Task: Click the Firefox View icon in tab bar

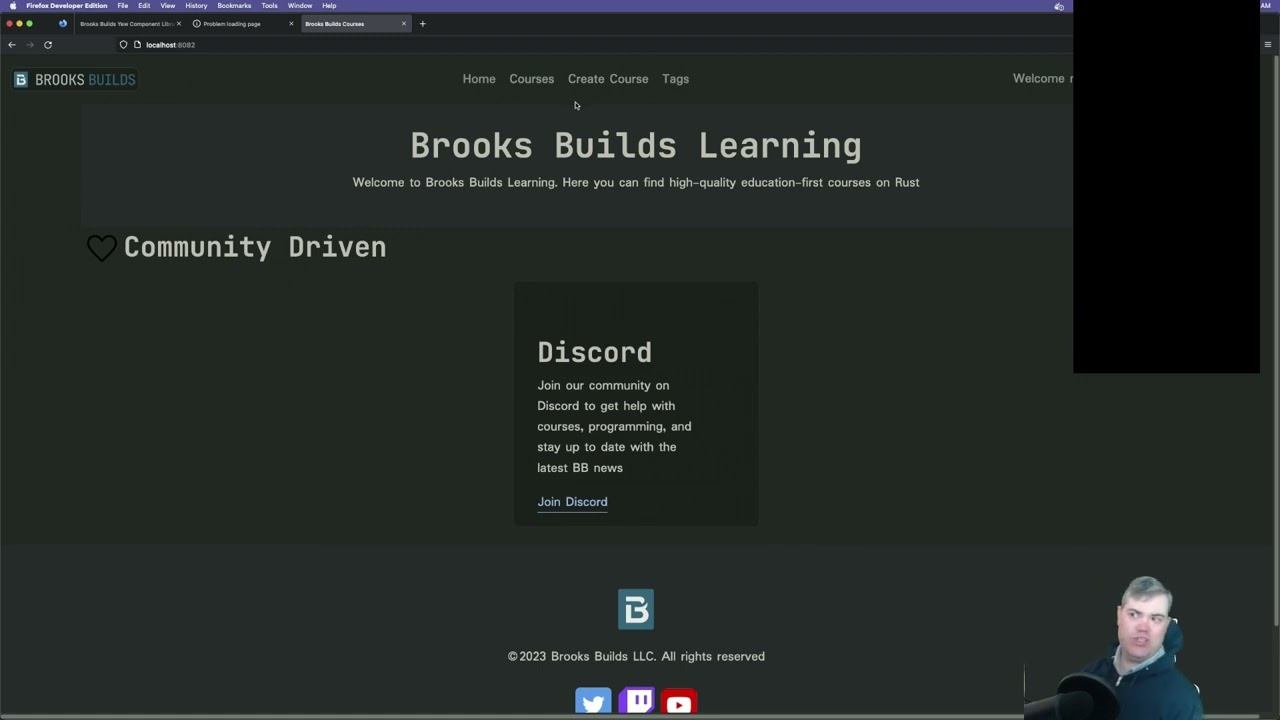Action: coord(64,24)
